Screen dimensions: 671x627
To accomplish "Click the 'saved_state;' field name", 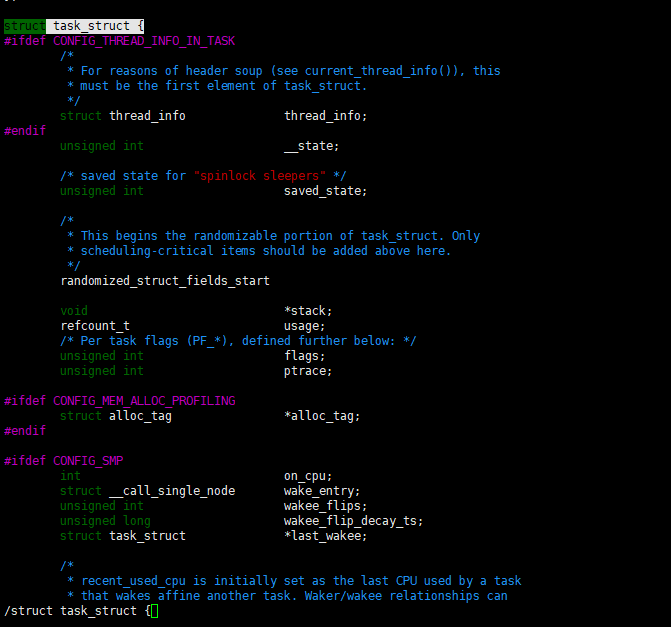I will click(x=326, y=191).
